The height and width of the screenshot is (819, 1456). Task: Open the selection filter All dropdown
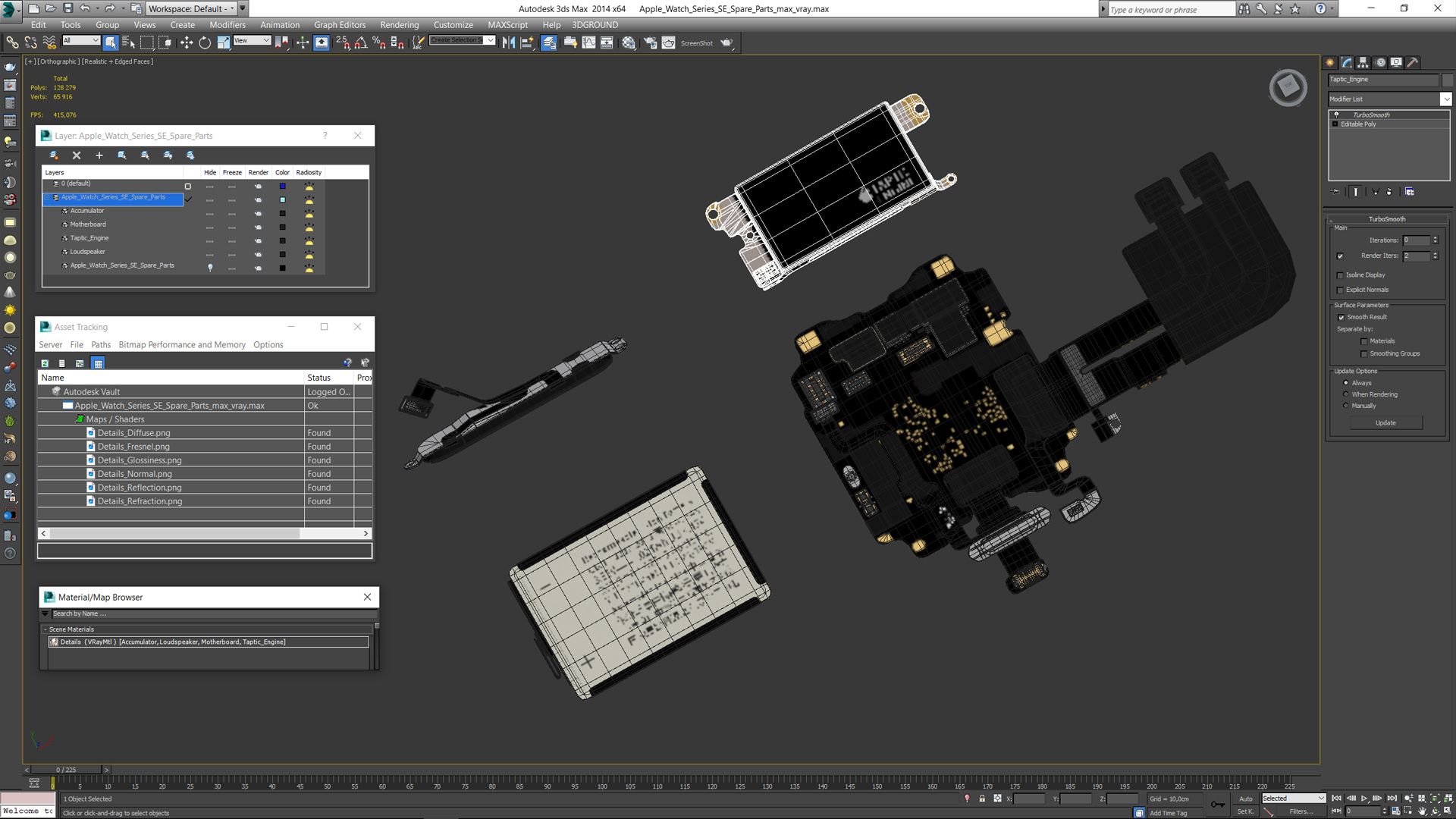81,41
